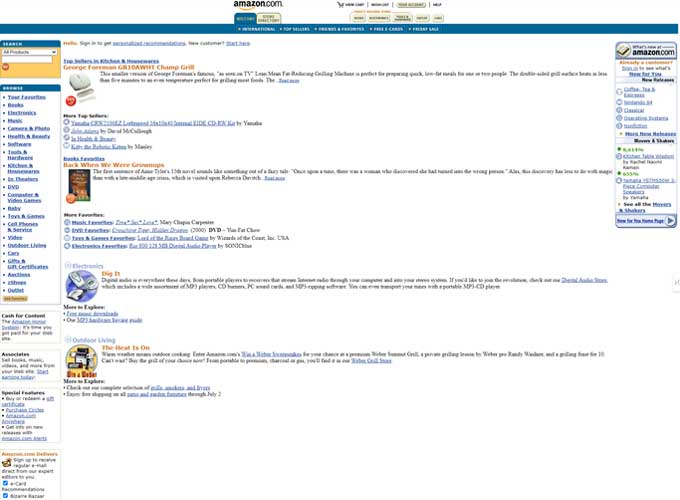Click discount badge on grill image
This screenshot has height=500, width=680.
point(70,101)
